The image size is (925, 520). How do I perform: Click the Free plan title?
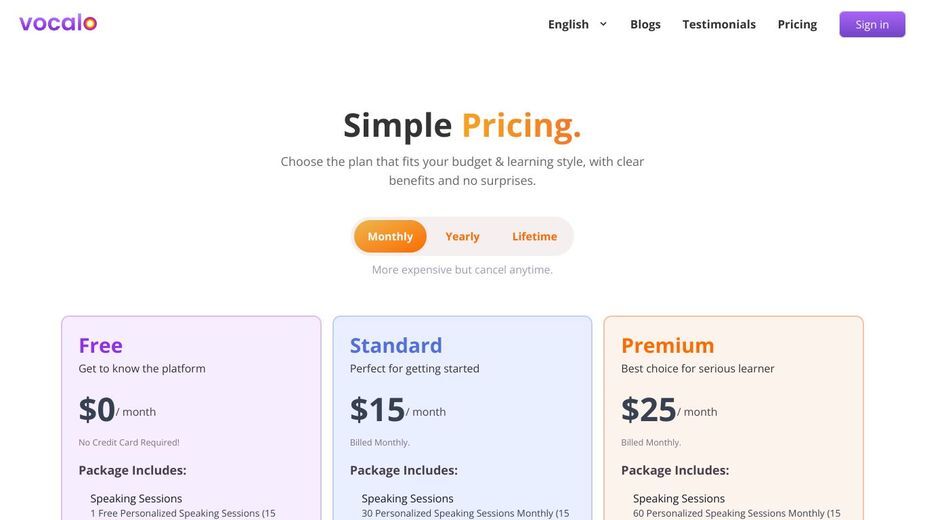point(100,345)
